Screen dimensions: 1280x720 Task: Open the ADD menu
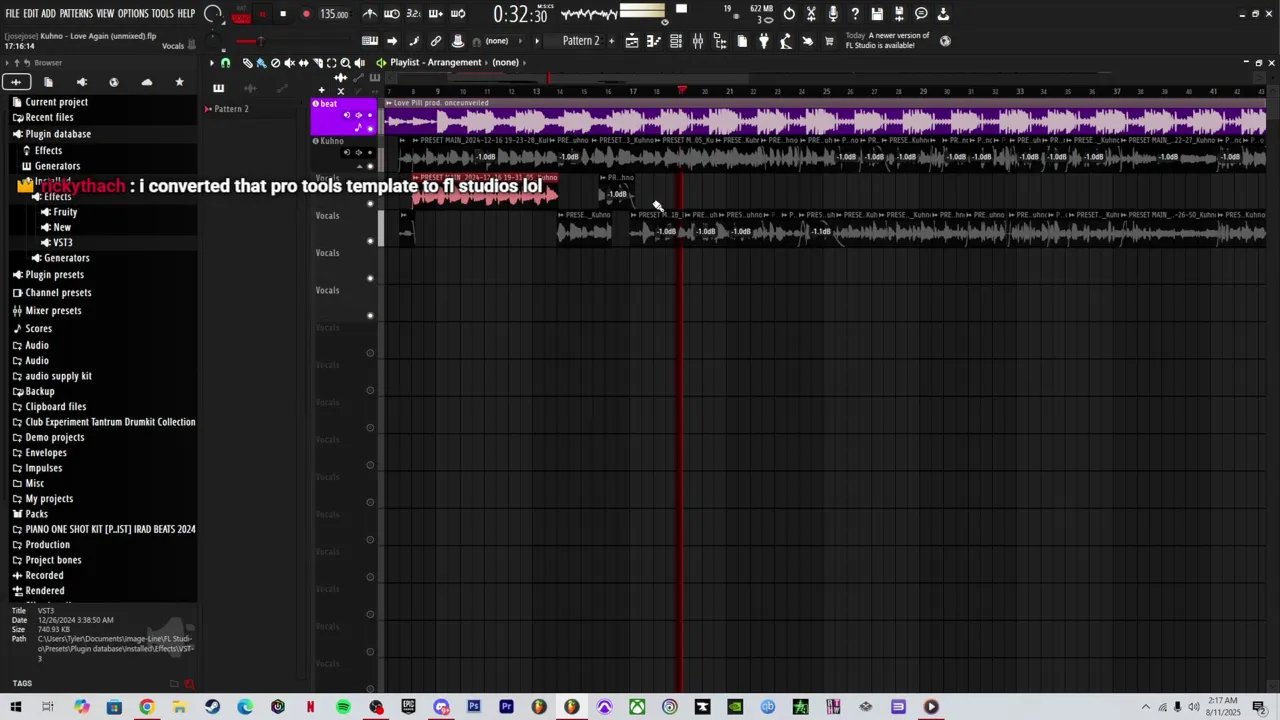[x=48, y=14]
